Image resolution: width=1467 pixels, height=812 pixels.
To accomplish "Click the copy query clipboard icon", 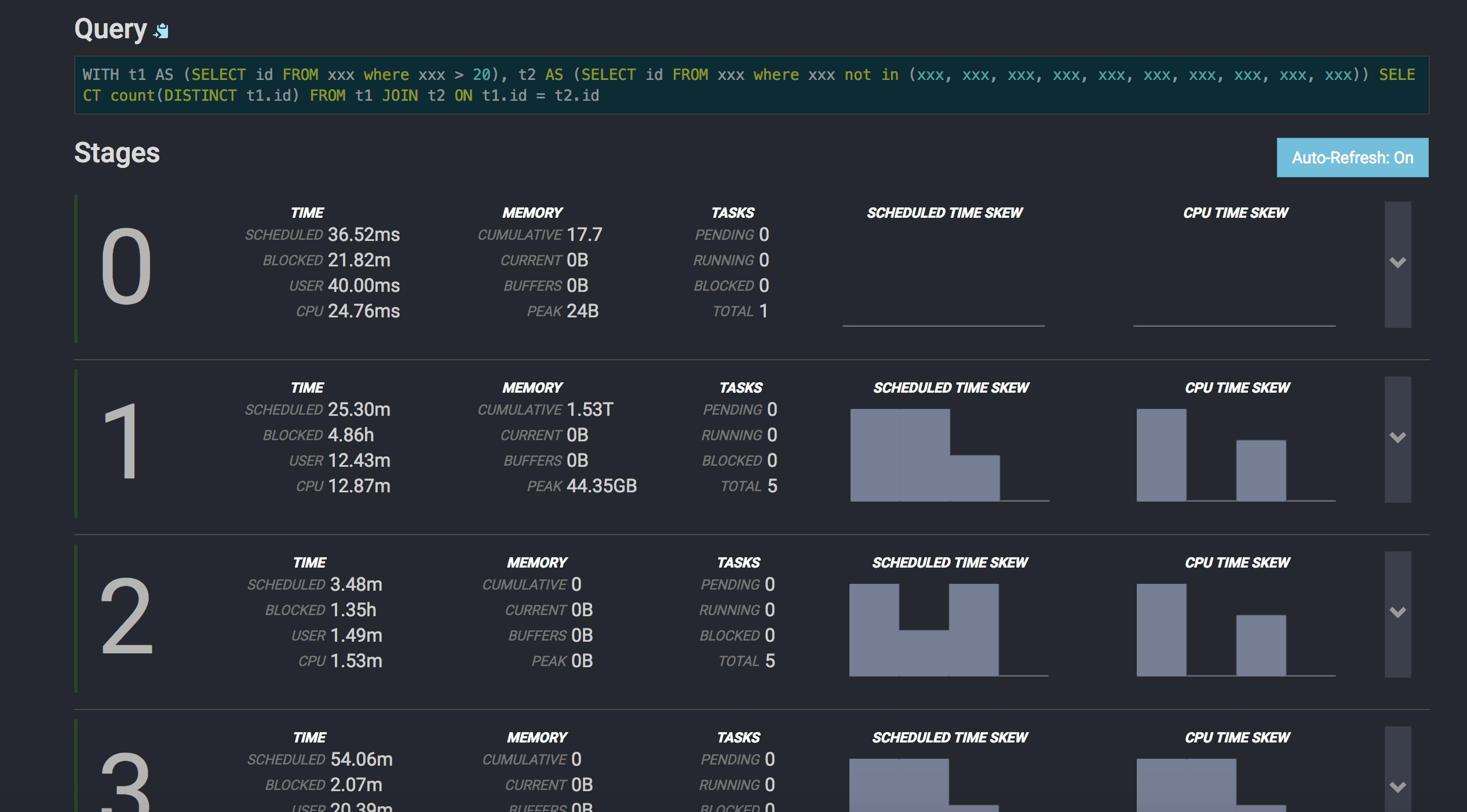I will [x=162, y=31].
